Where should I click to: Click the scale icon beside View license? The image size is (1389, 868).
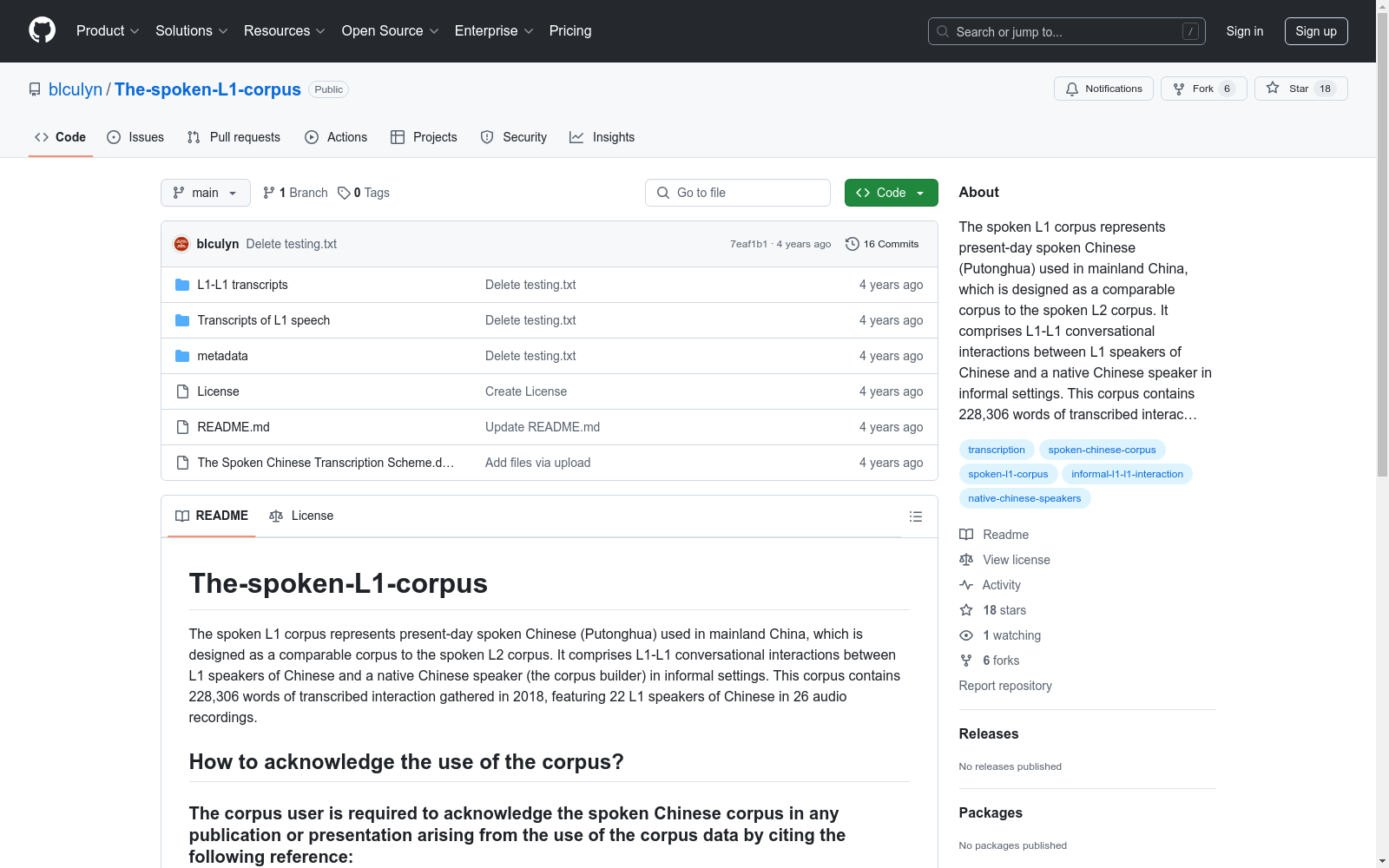pyautogui.click(x=966, y=560)
